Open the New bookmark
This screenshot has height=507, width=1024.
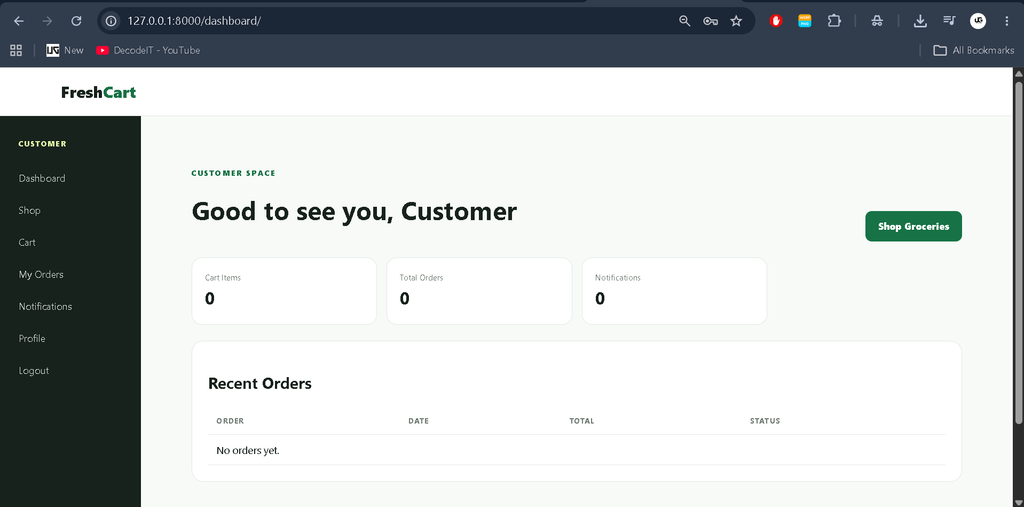coord(65,50)
